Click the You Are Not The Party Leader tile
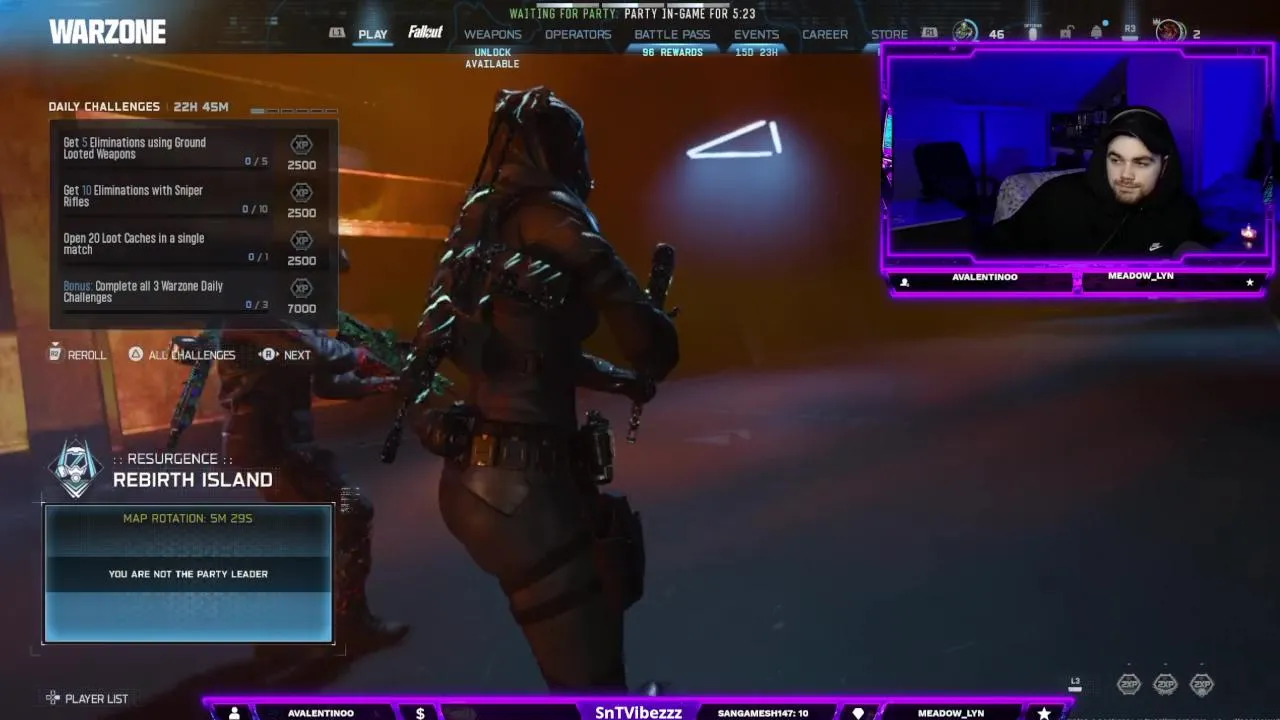 pyautogui.click(x=188, y=574)
